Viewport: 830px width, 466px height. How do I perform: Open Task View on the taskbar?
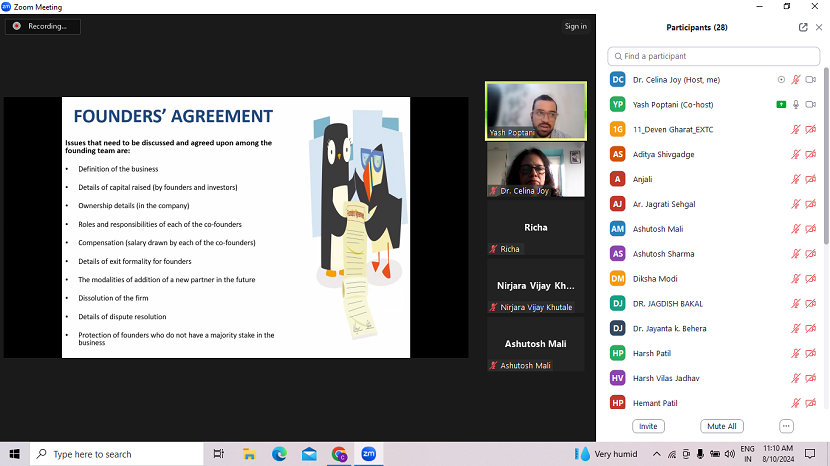[x=219, y=454]
